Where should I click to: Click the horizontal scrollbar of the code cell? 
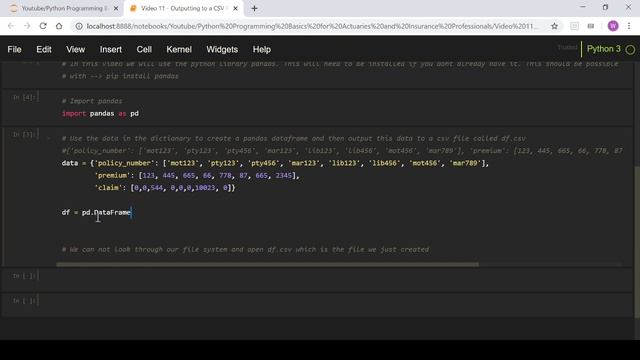click(267, 264)
